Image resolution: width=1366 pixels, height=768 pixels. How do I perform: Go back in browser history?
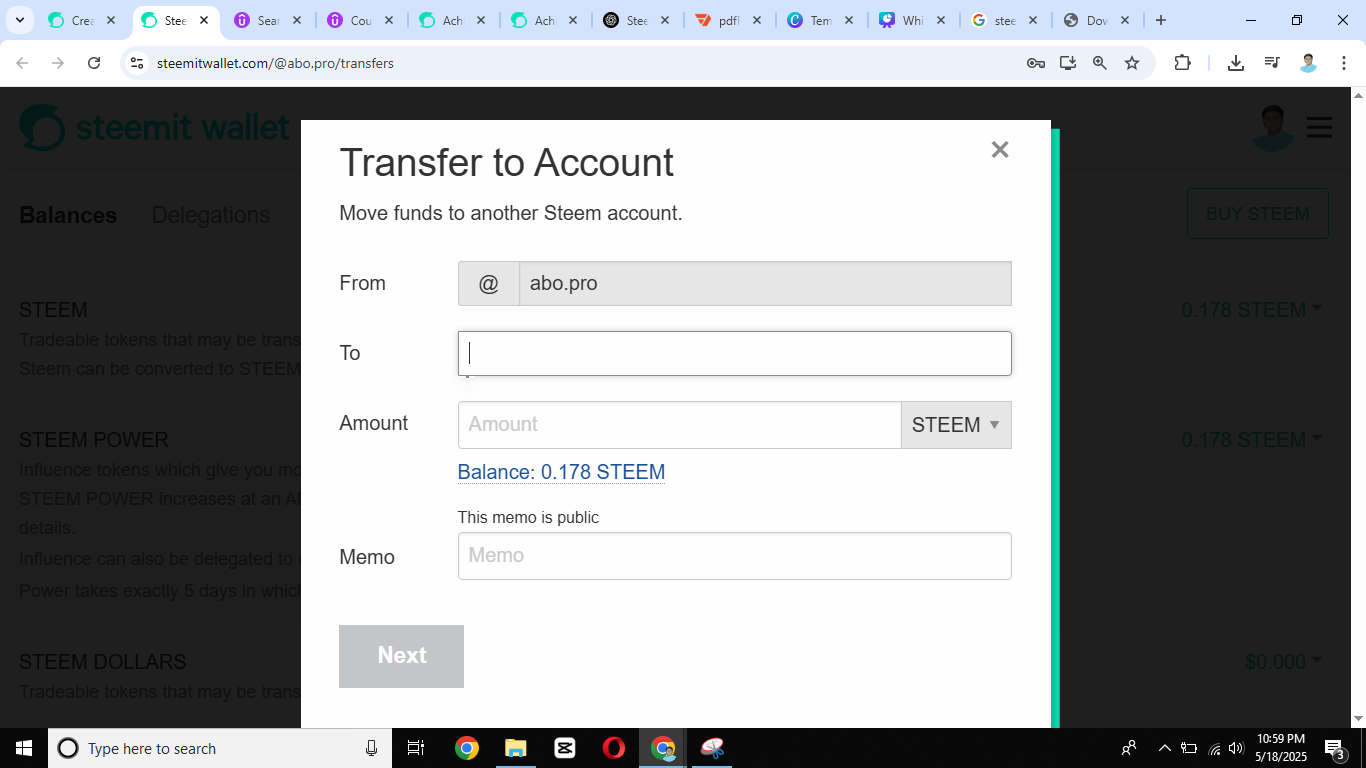(x=22, y=63)
